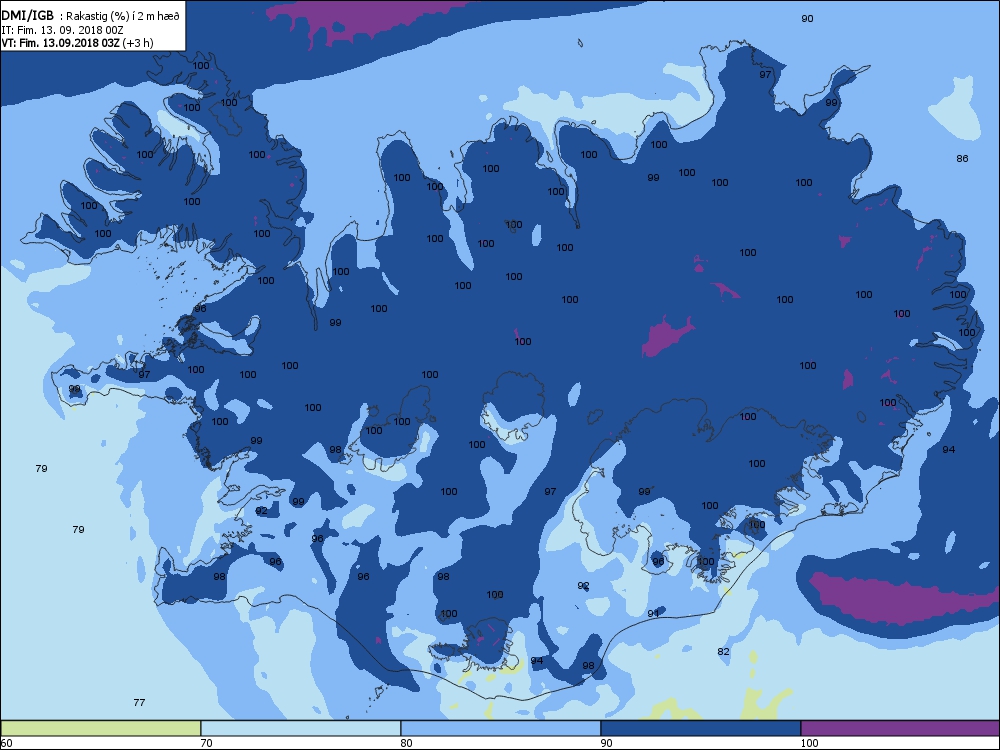Click the '100' legend scale label
This screenshot has height=750, width=1000.
[x=809, y=743]
